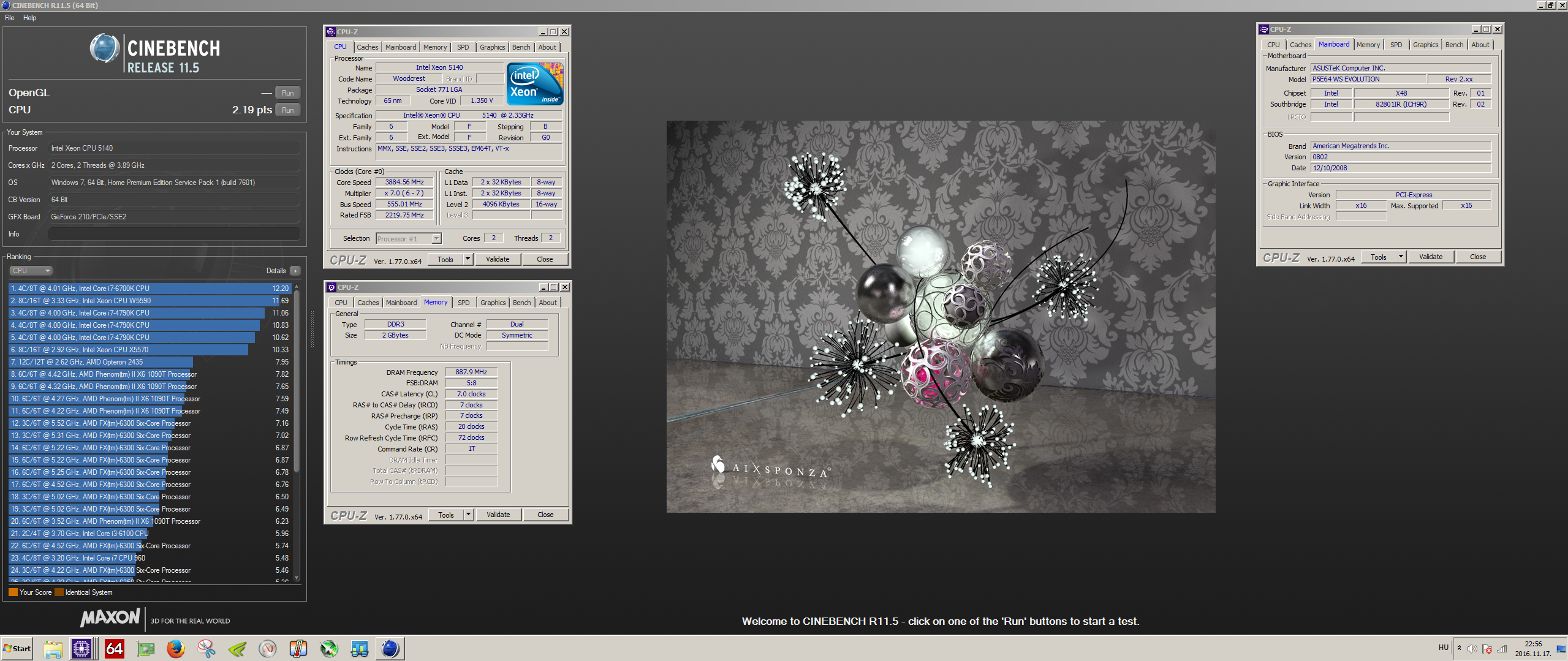
Task: Click the show desktop tray icon
Action: (x=1561, y=649)
